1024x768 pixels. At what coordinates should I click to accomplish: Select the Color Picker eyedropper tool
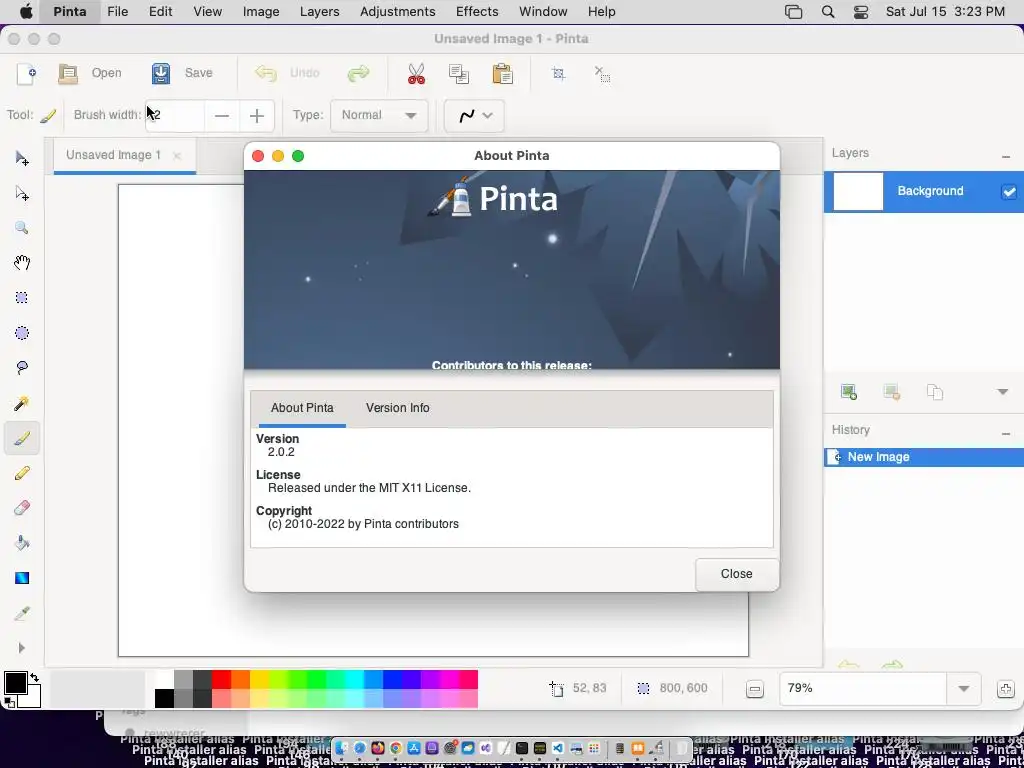pos(22,613)
